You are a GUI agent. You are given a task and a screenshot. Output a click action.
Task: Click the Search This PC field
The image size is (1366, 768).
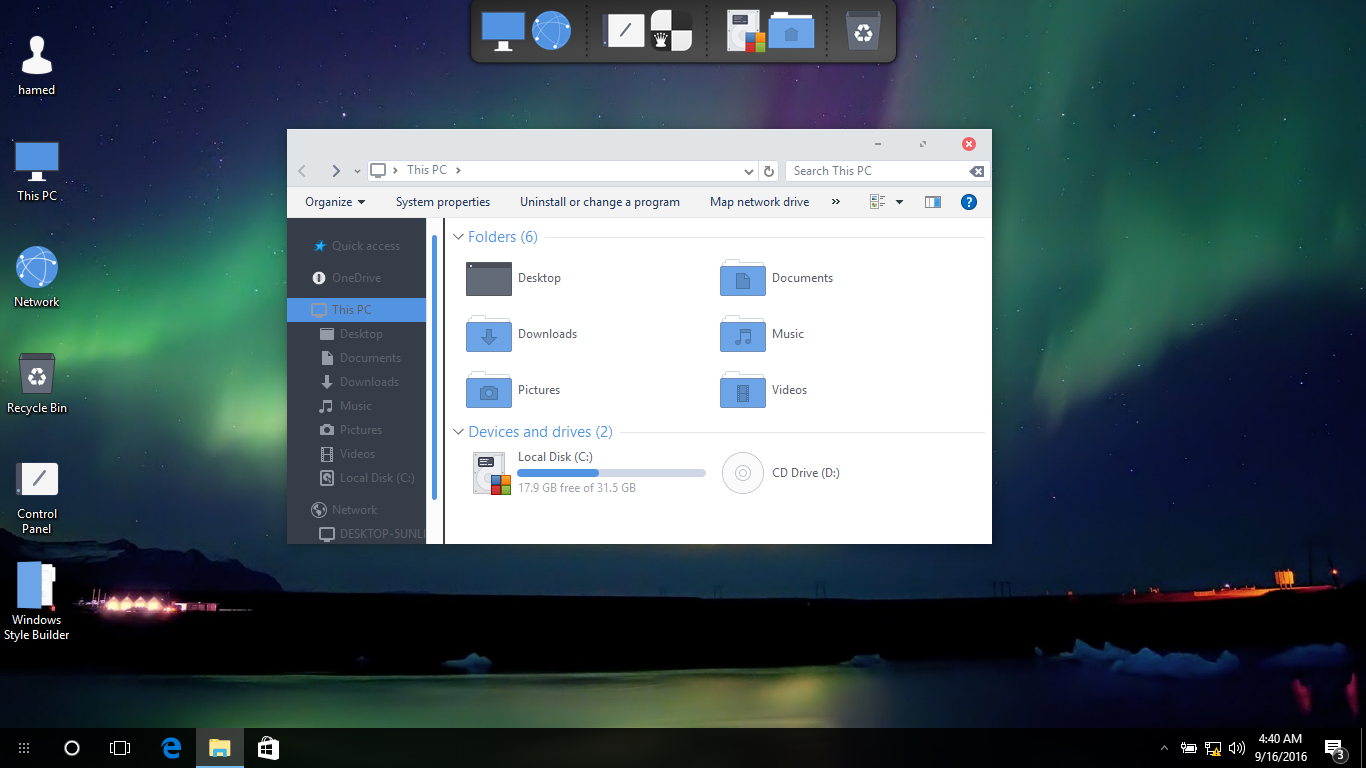click(x=875, y=171)
